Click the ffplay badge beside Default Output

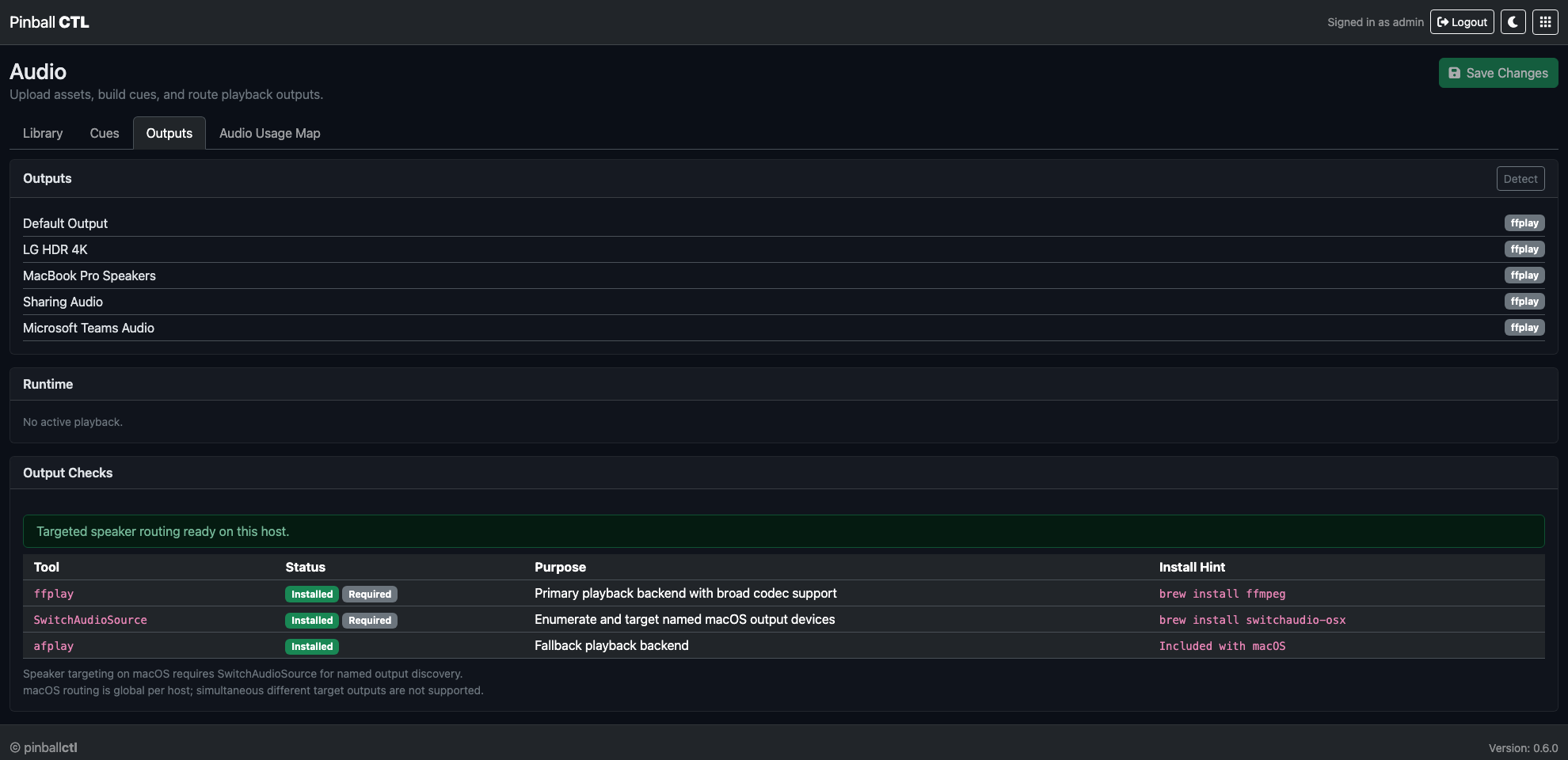point(1524,222)
